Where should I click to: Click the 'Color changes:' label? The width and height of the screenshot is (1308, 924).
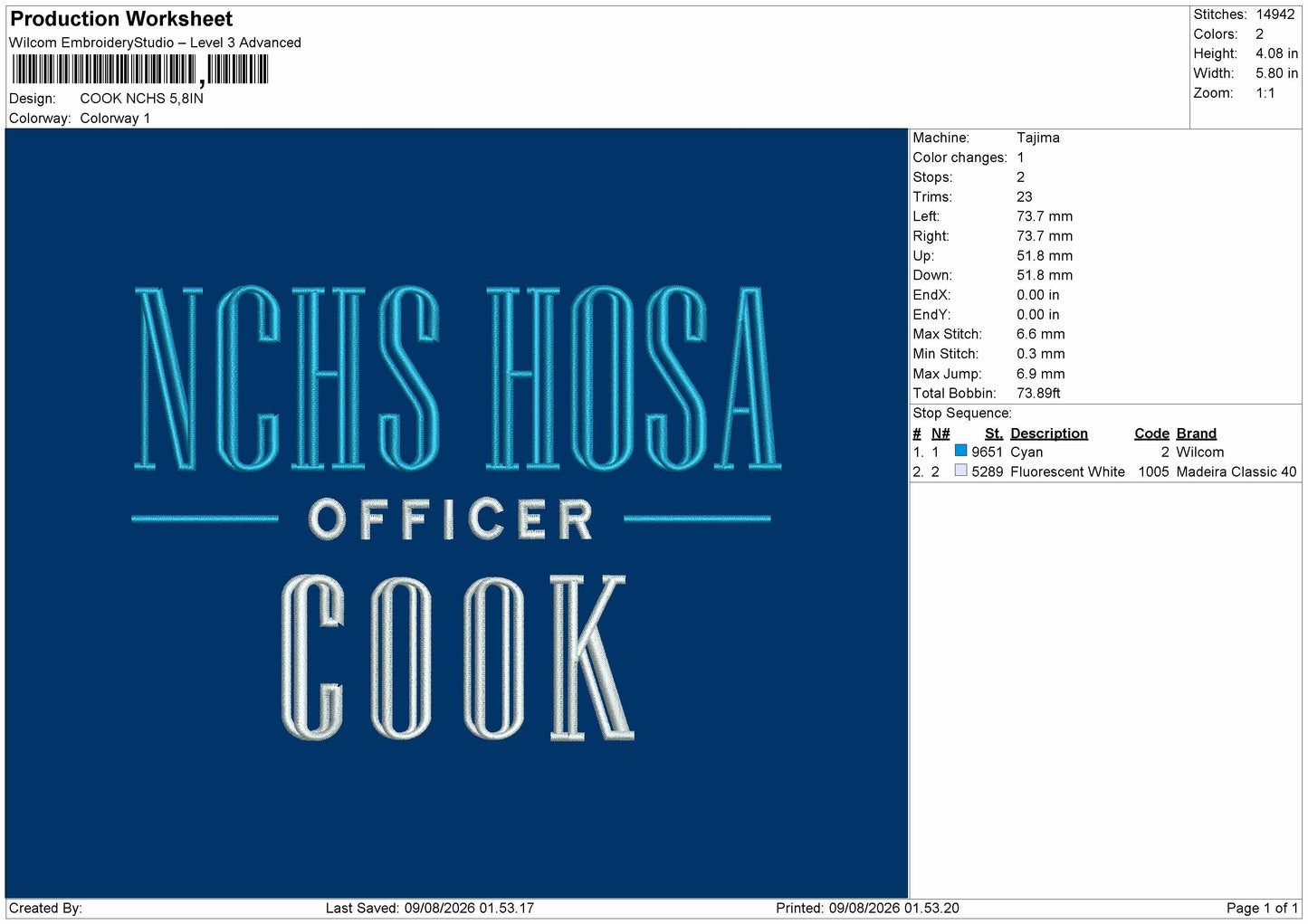960,157
